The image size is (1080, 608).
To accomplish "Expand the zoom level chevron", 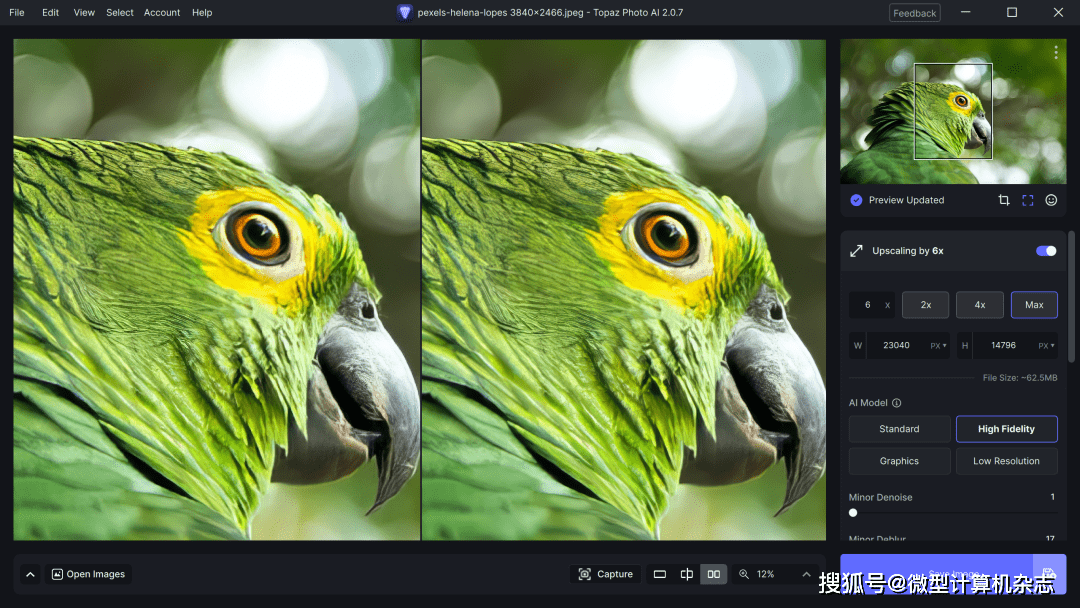I will pos(806,574).
